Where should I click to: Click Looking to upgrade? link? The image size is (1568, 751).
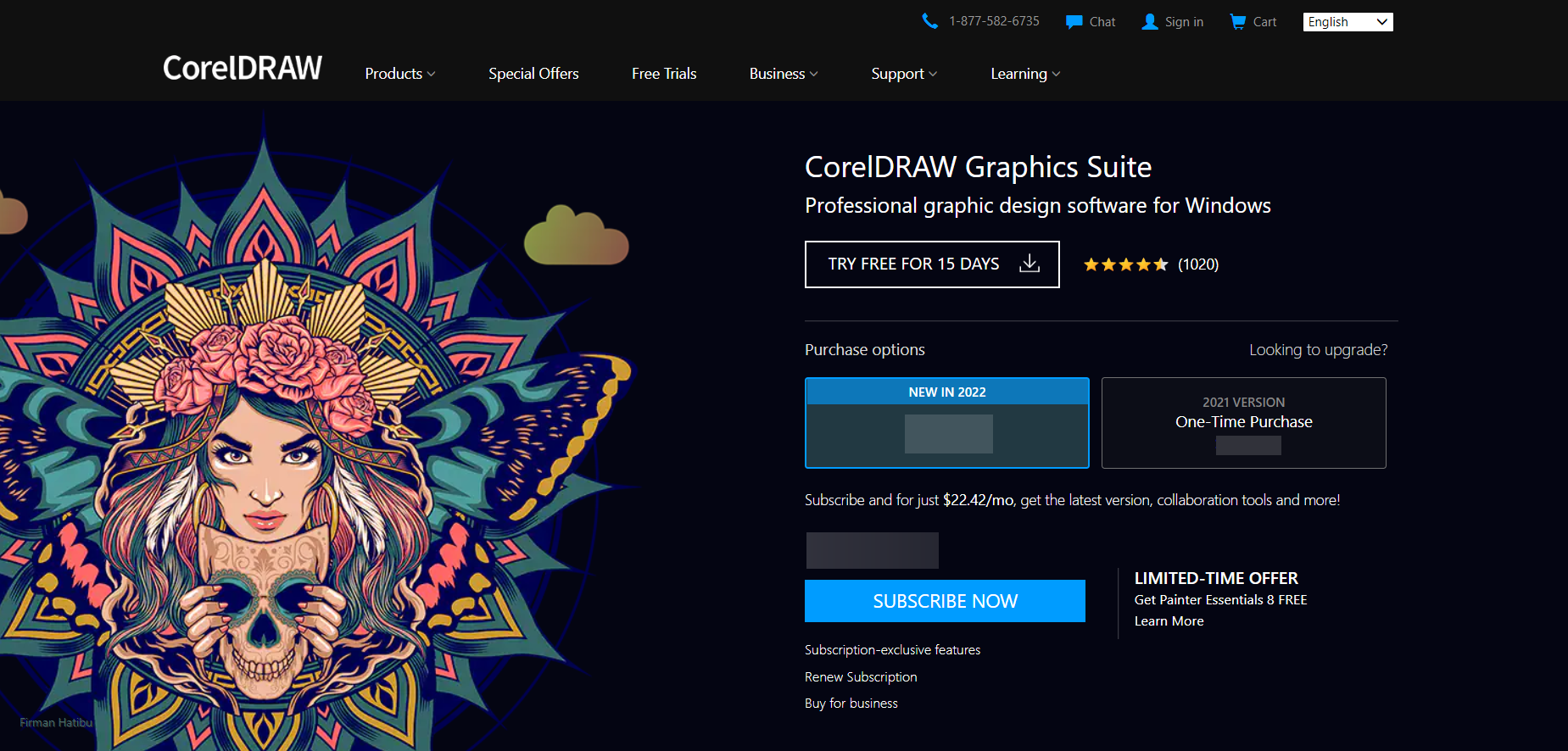(x=1318, y=349)
